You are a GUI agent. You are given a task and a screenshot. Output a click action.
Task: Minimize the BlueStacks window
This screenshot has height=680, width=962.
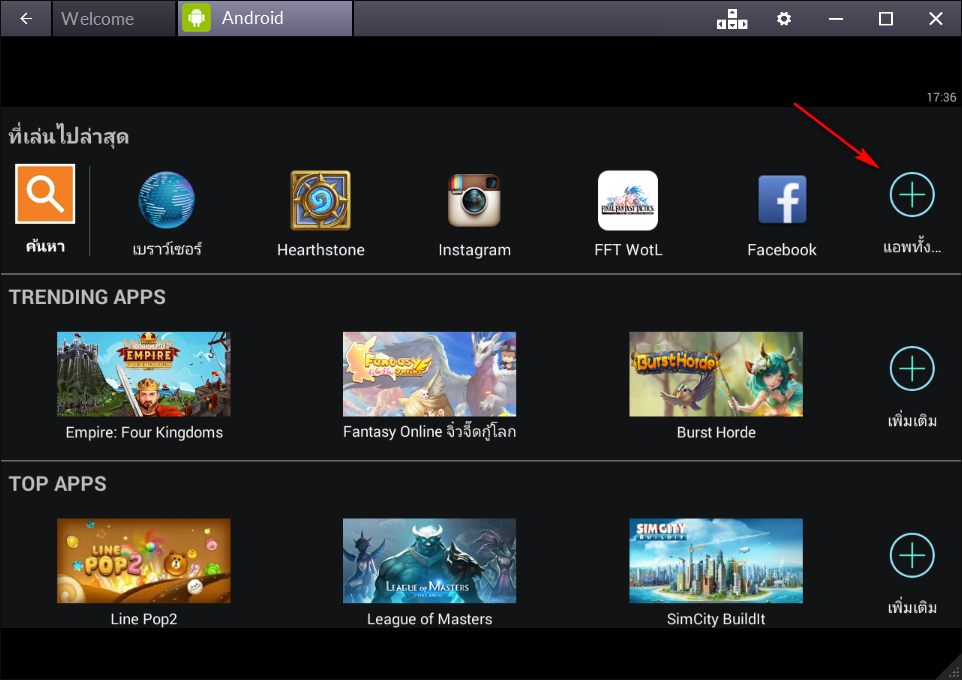tap(836, 19)
